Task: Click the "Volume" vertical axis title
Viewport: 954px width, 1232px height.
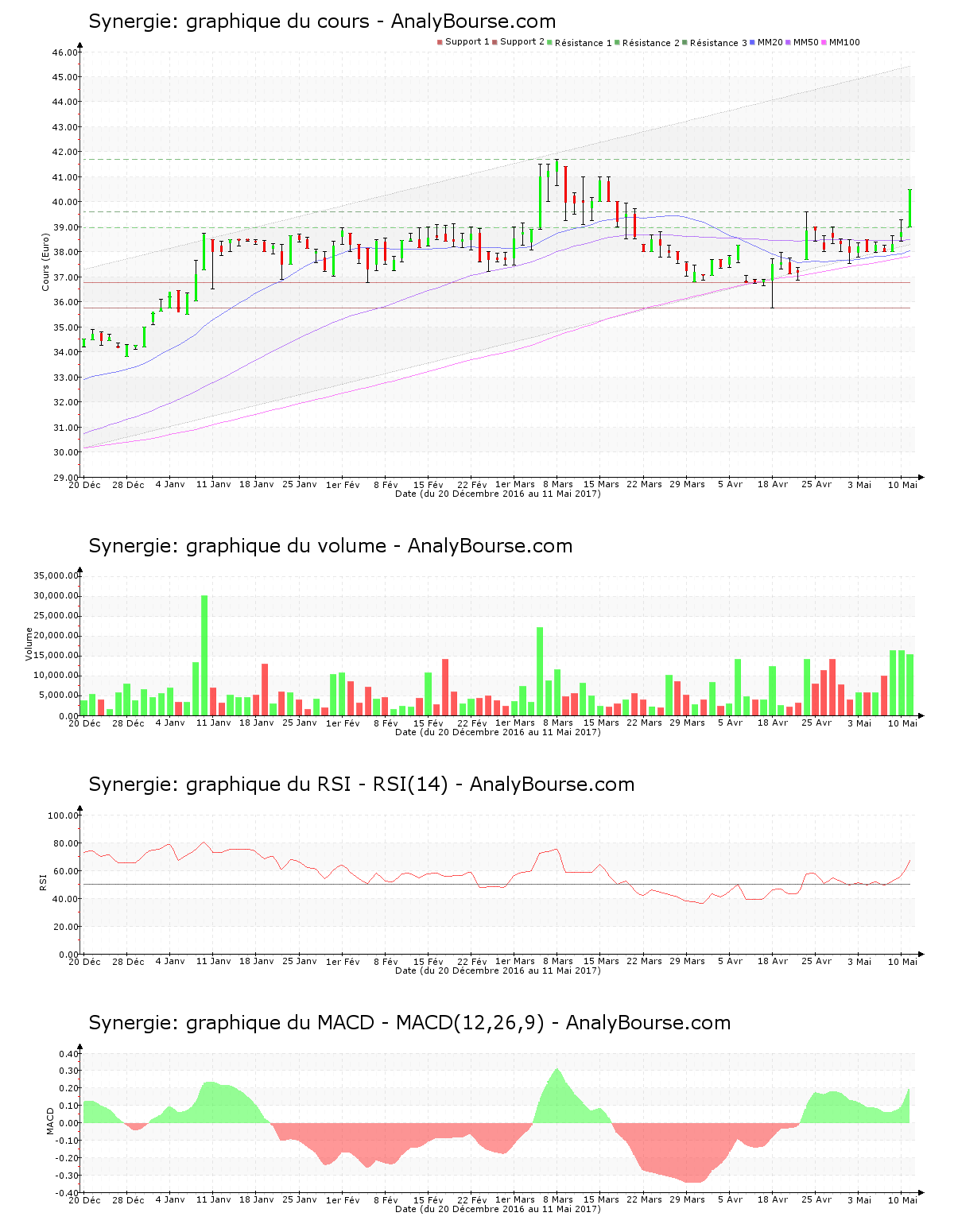Action: pyautogui.click(x=29, y=645)
